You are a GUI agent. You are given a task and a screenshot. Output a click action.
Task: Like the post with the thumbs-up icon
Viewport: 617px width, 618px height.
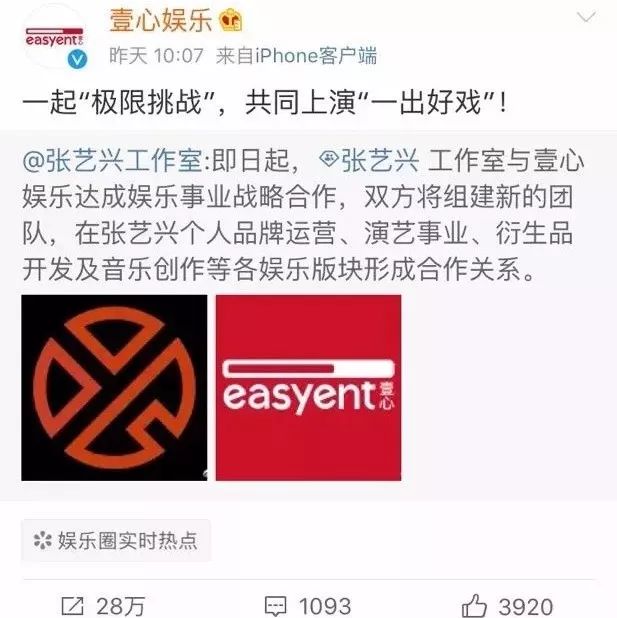(474, 605)
